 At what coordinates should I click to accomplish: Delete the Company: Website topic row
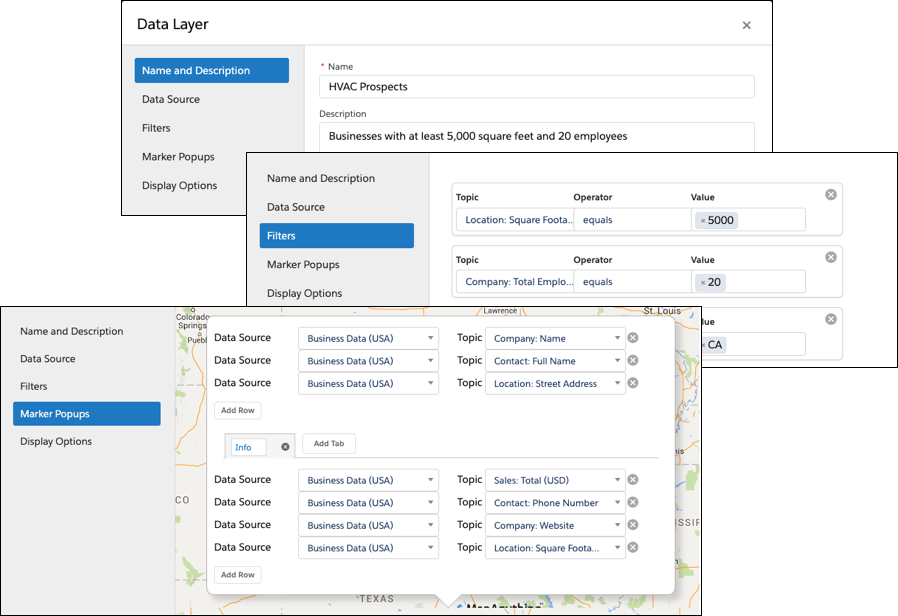click(x=632, y=525)
